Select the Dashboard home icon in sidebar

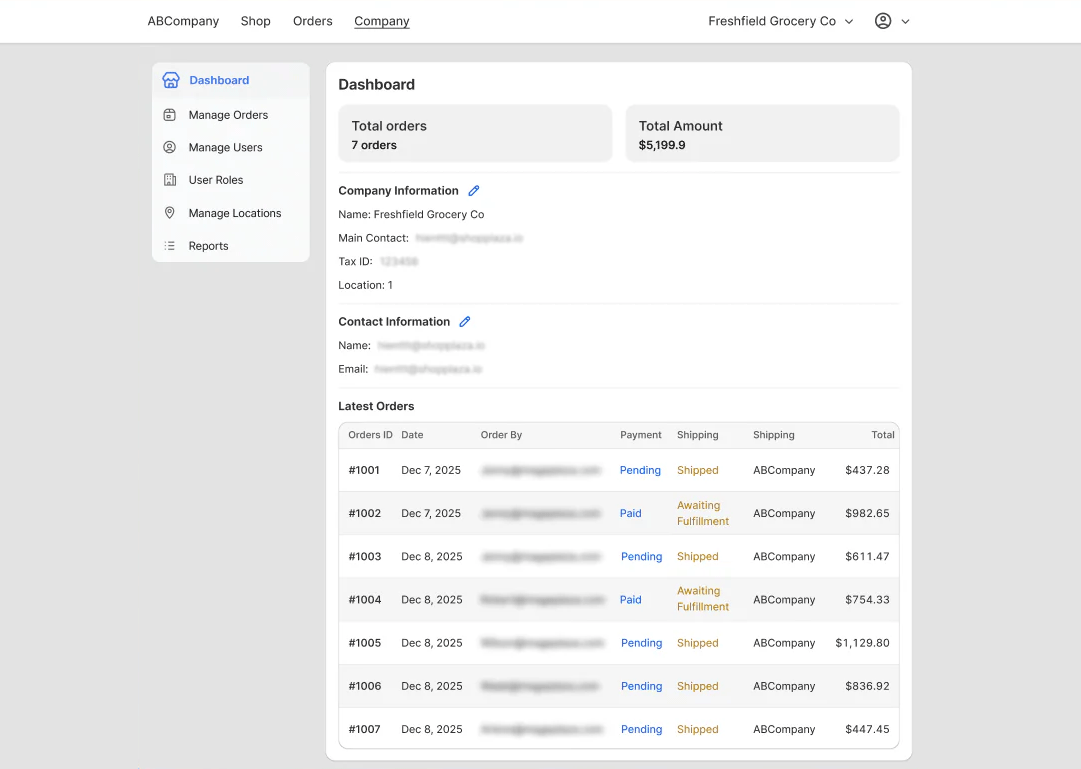[x=169, y=80]
